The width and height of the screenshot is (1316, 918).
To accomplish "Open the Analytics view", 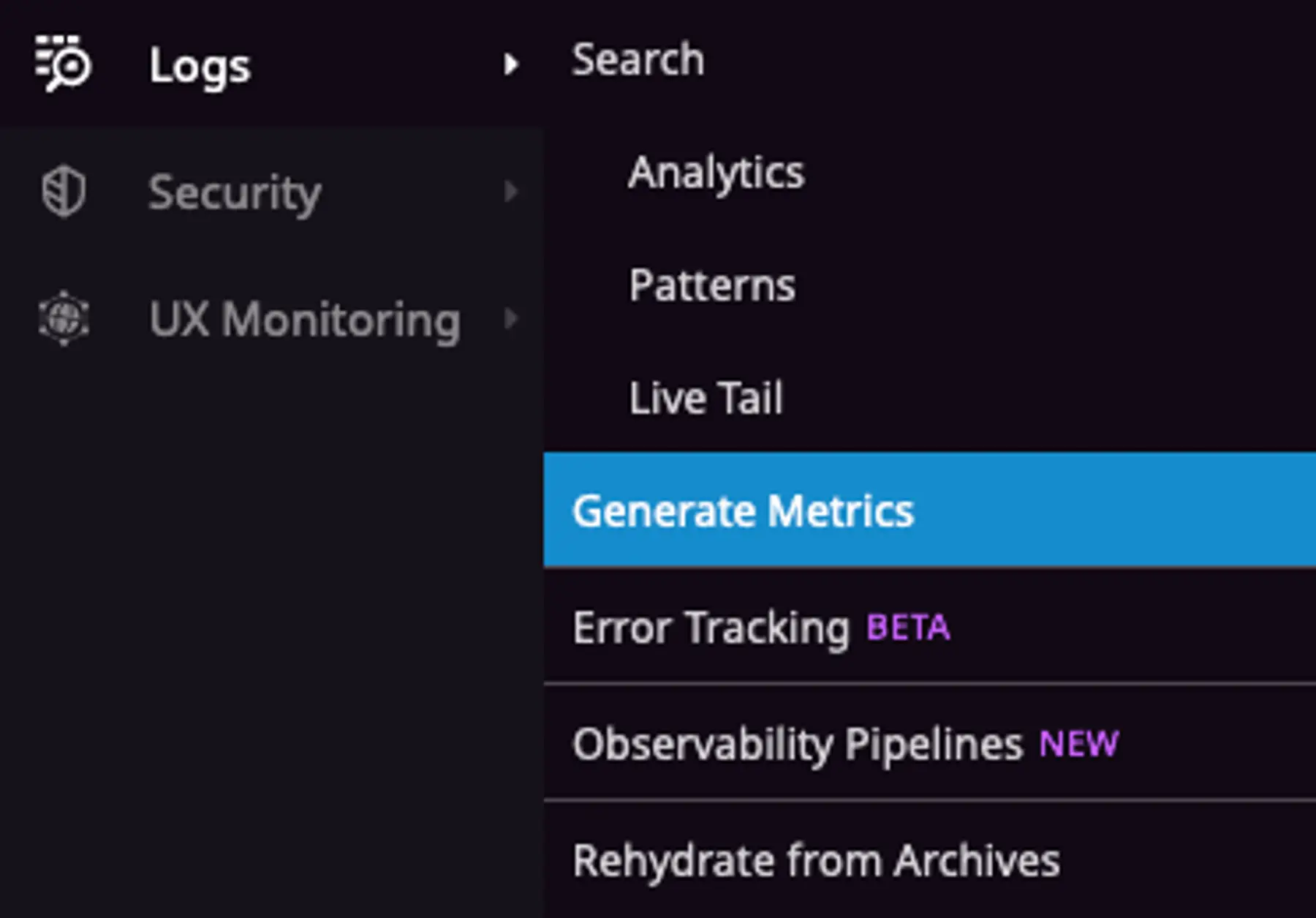I will pos(717,172).
